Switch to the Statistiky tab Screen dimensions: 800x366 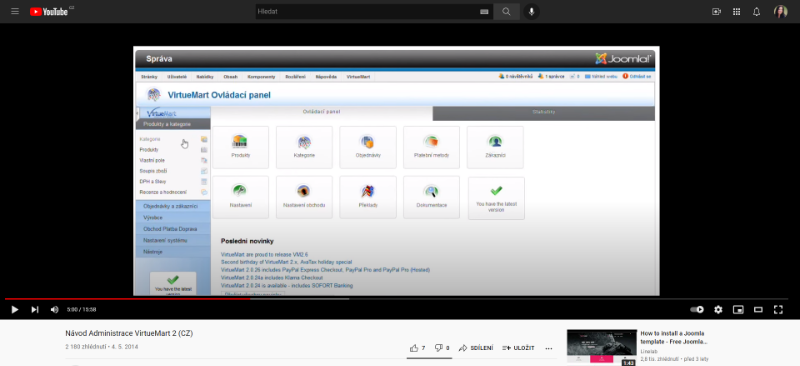click(543, 113)
